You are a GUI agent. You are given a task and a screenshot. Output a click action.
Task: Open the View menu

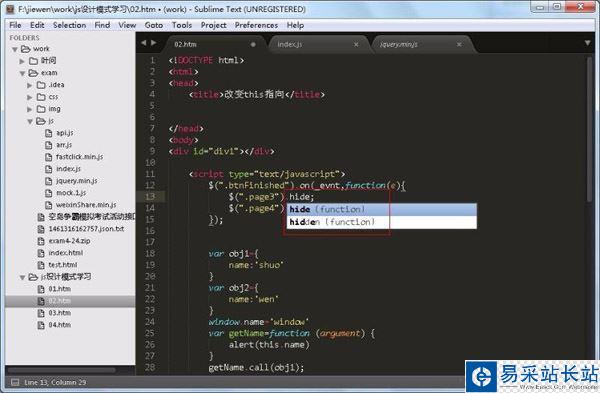pyautogui.click(x=127, y=25)
